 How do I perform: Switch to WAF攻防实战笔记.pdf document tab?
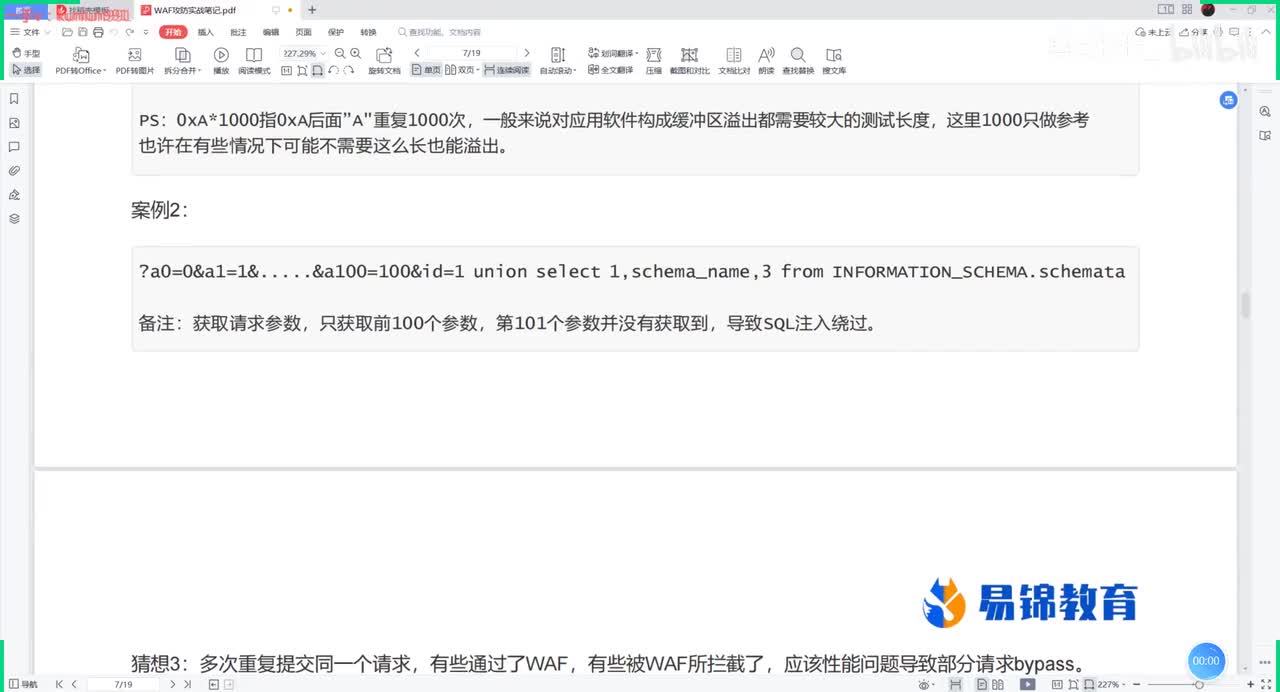[196, 10]
